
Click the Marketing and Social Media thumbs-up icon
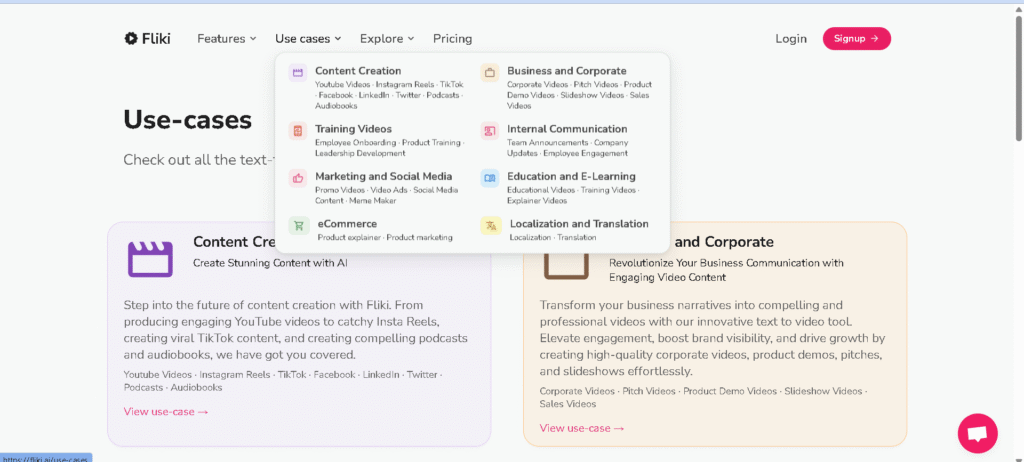tap(297, 178)
